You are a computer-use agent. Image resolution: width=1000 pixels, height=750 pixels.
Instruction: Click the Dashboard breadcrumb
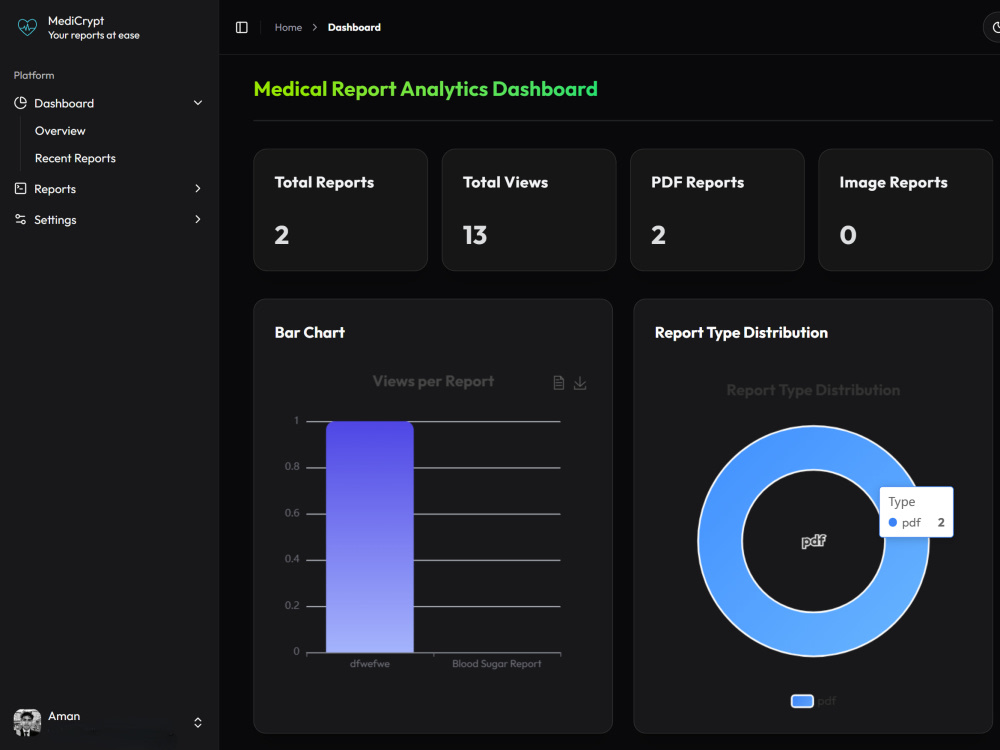coord(354,27)
